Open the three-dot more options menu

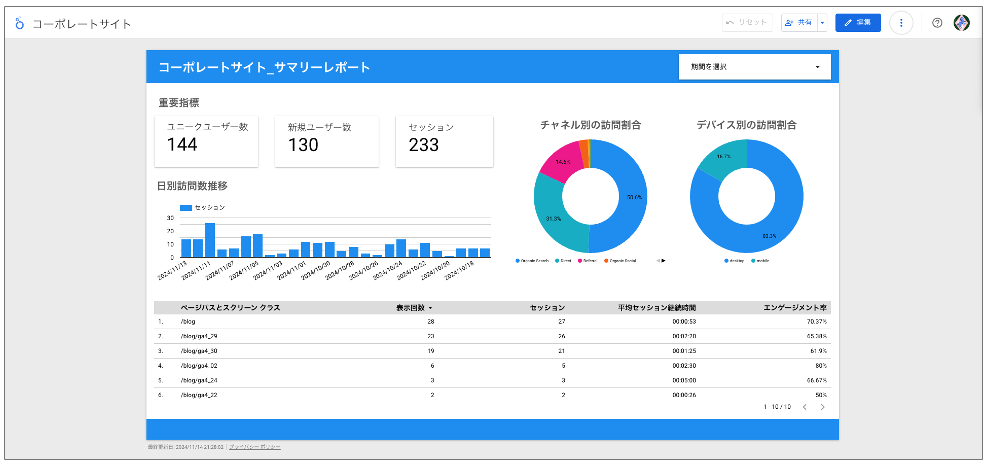[901, 23]
